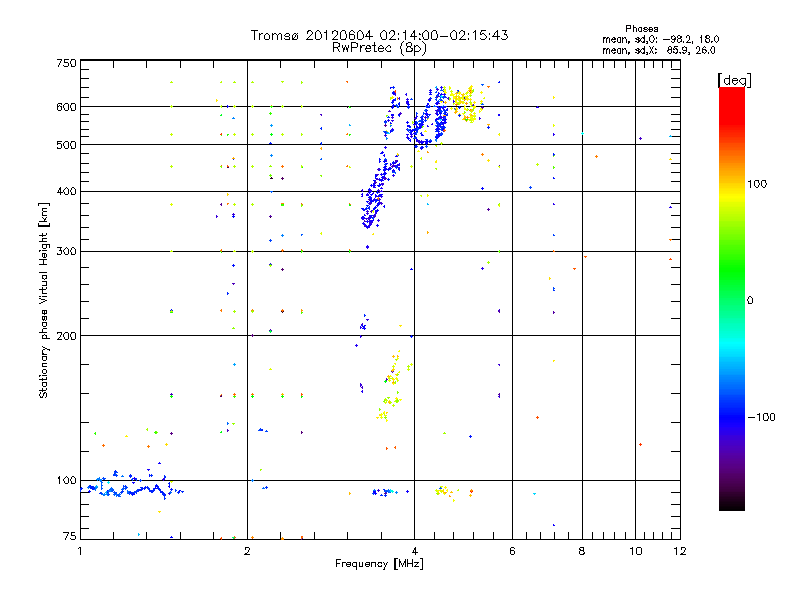Click the "RwPretec (8p)" subtitle
The image size is (800, 600).
[x=379, y=48]
